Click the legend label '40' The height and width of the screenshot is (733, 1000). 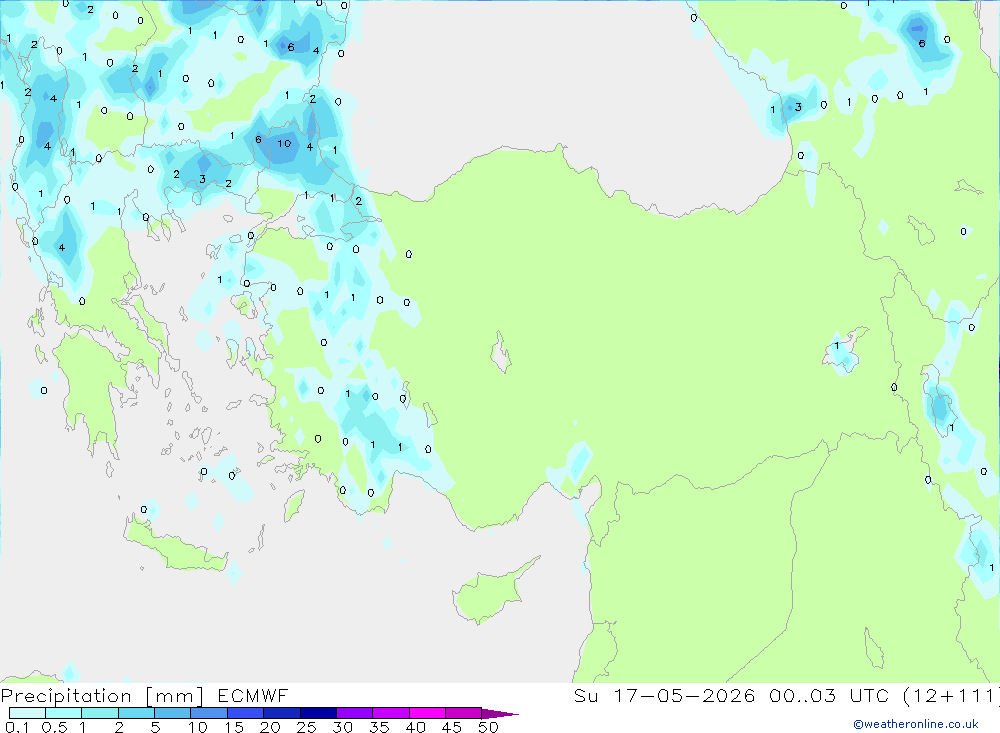415,727
